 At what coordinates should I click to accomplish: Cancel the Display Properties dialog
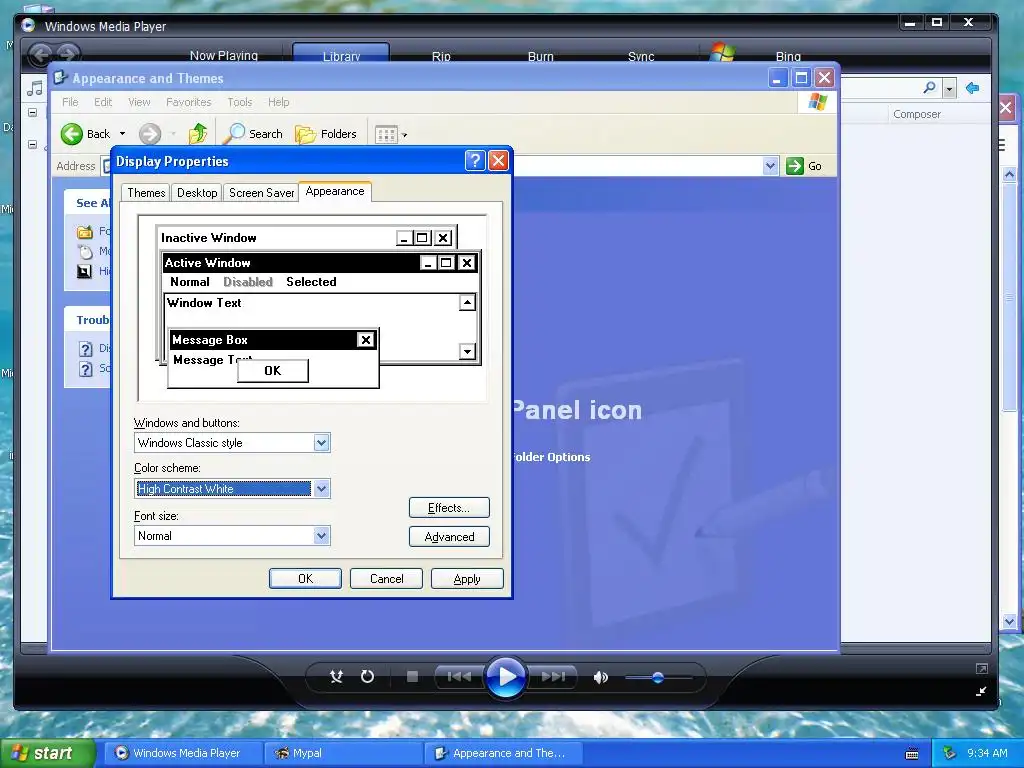point(386,579)
